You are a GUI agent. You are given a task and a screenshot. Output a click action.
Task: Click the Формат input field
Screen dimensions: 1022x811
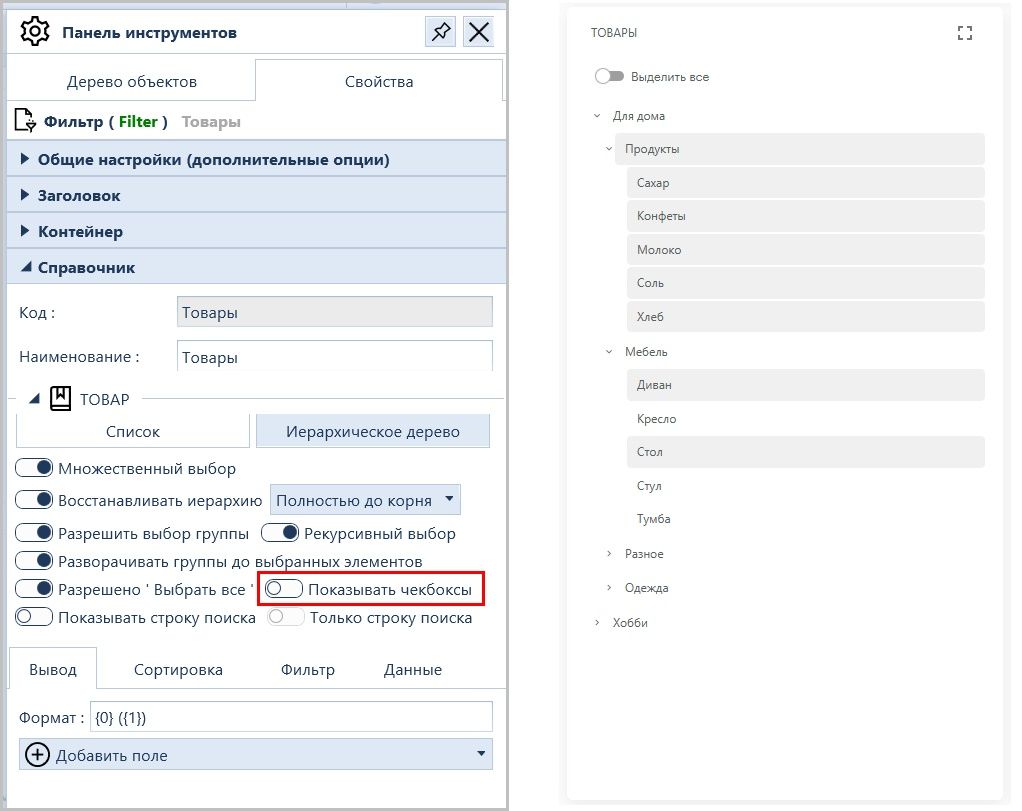pos(291,717)
